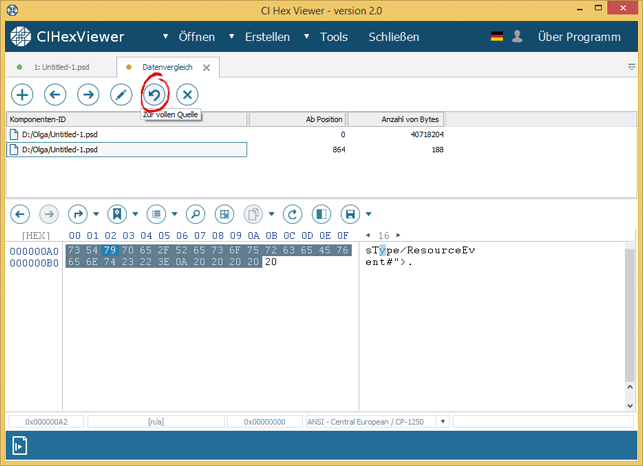
Task: Click the hex pane scroll down arrow
Action: point(630,406)
